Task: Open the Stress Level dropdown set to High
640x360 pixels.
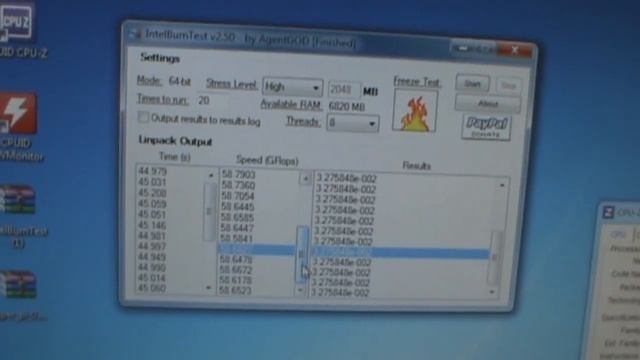Action: (292, 87)
